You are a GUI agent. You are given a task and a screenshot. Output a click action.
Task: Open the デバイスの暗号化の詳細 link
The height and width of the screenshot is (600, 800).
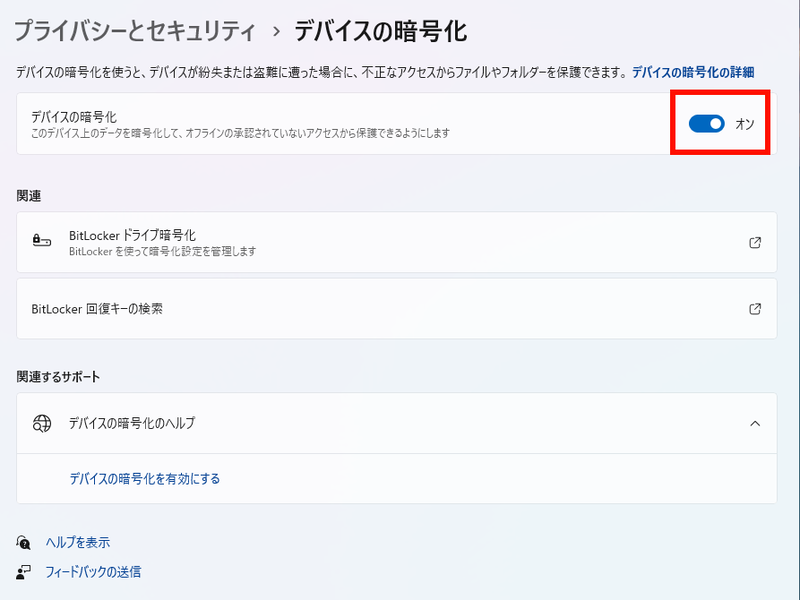(693, 72)
